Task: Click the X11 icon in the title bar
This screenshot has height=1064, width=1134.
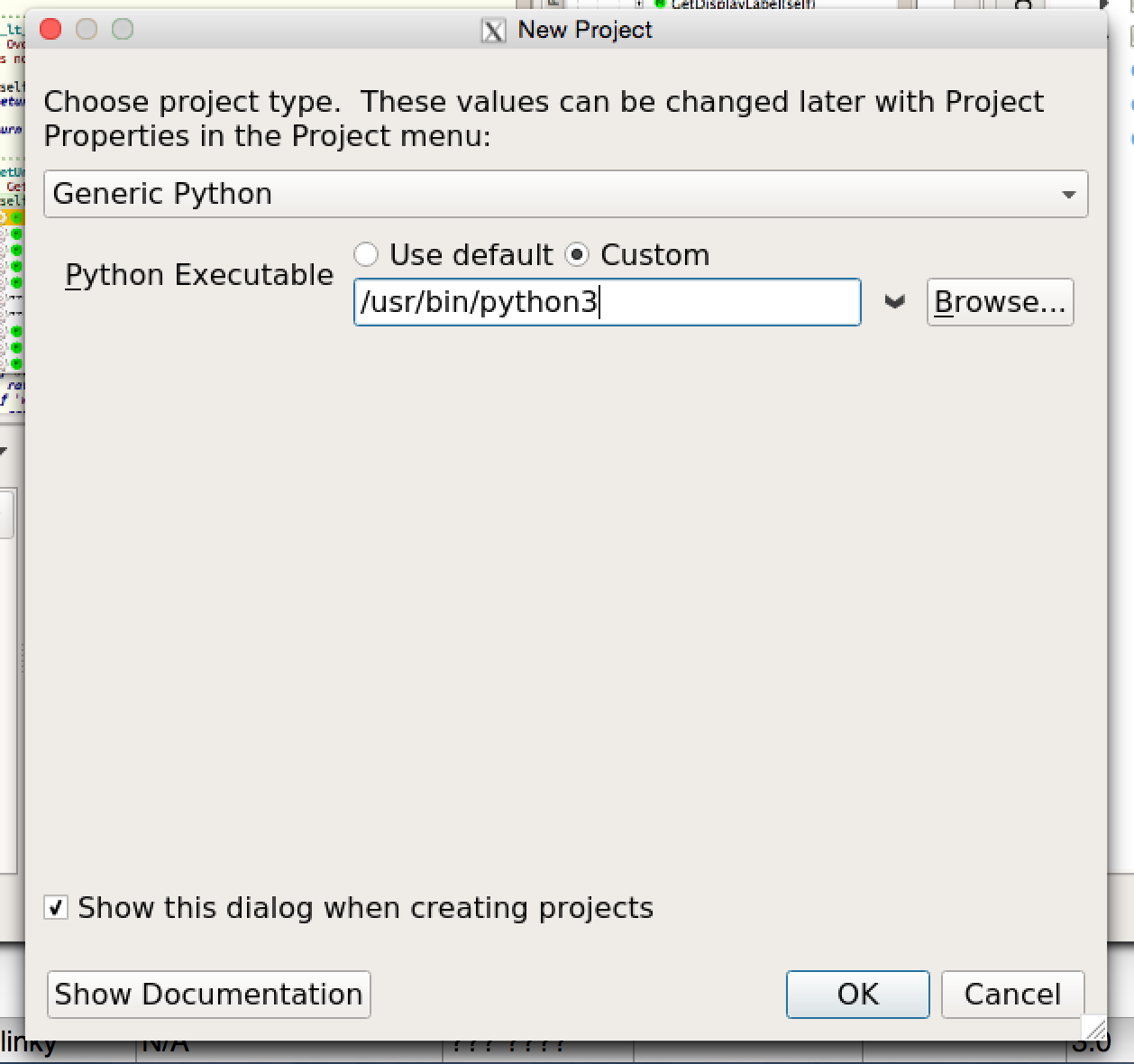Action: (x=493, y=31)
